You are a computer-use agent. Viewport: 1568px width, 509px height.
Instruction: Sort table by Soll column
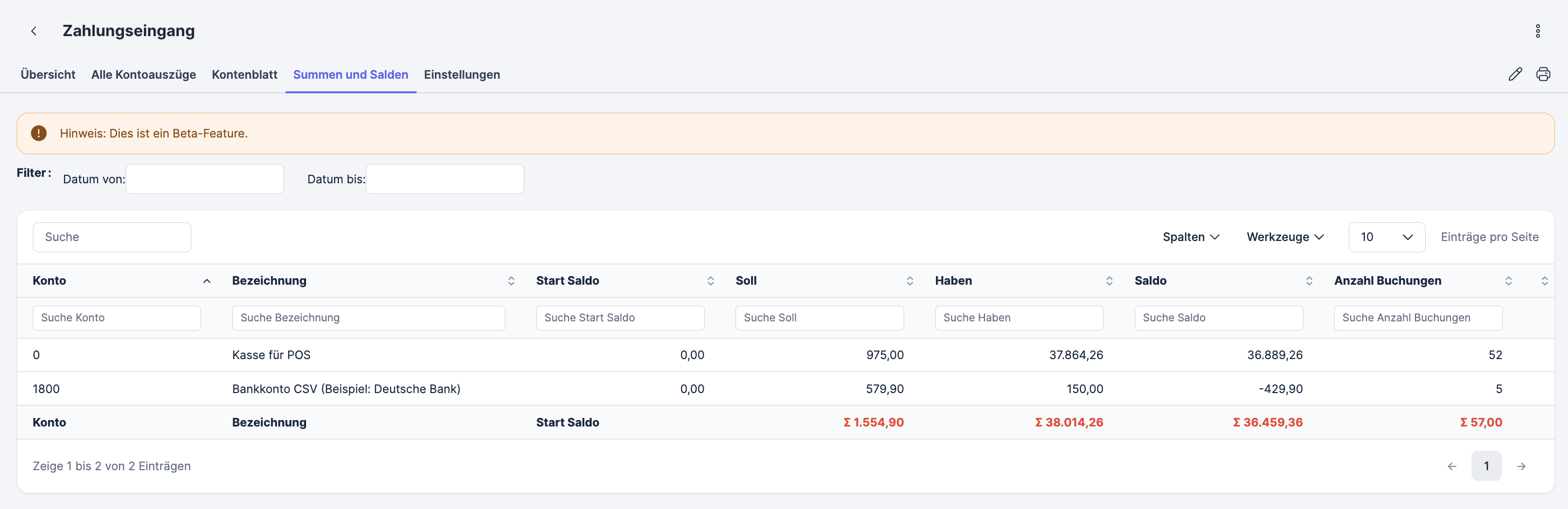tap(910, 281)
